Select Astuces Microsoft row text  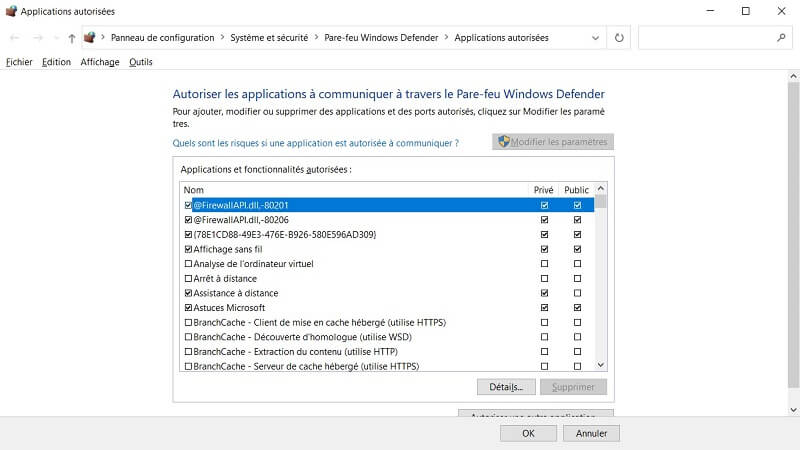click(x=229, y=308)
